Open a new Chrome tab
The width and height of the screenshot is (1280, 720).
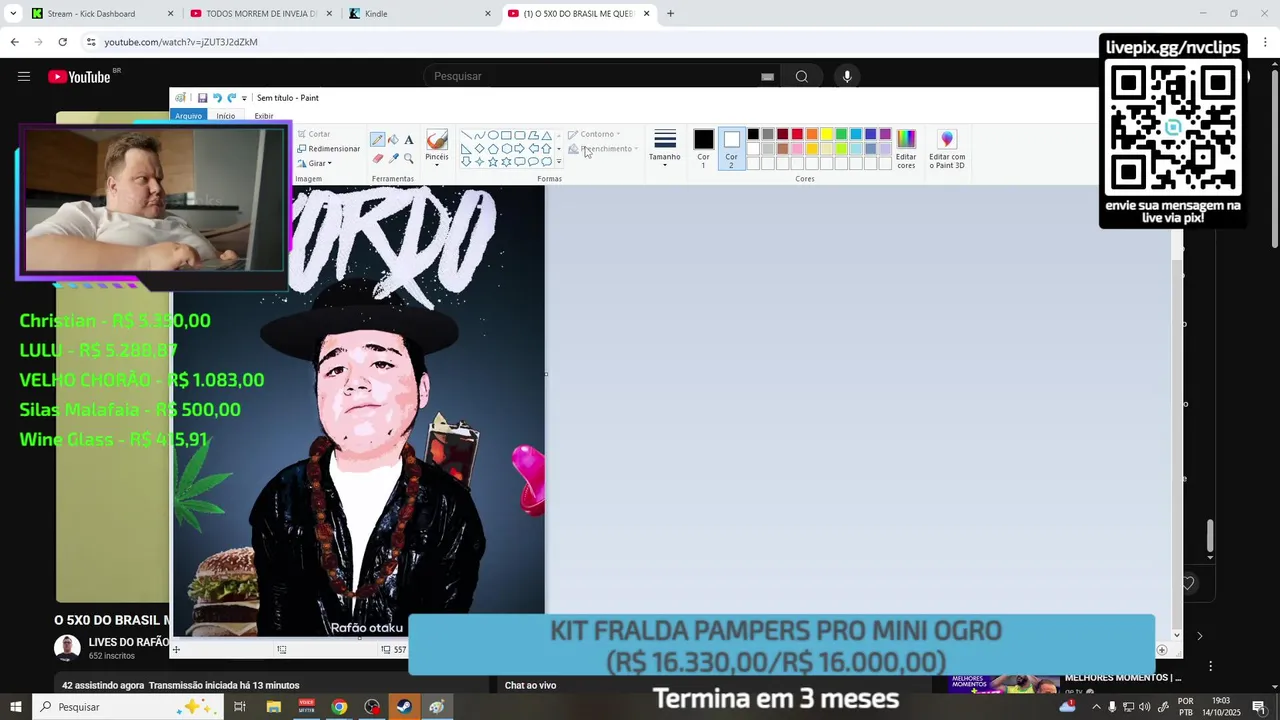[670, 13]
